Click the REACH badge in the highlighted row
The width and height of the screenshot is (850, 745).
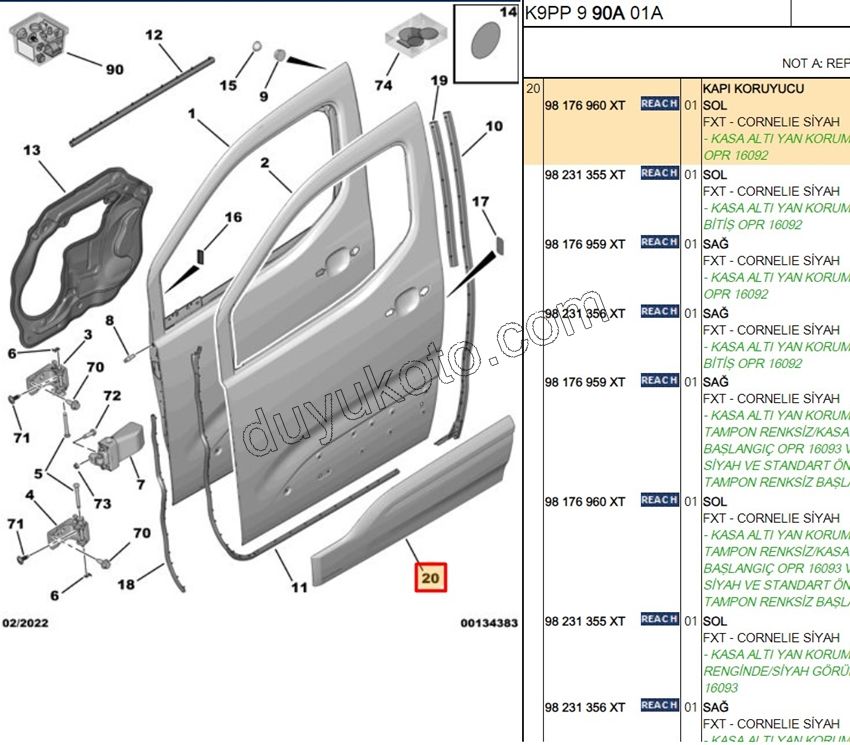point(659,104)
